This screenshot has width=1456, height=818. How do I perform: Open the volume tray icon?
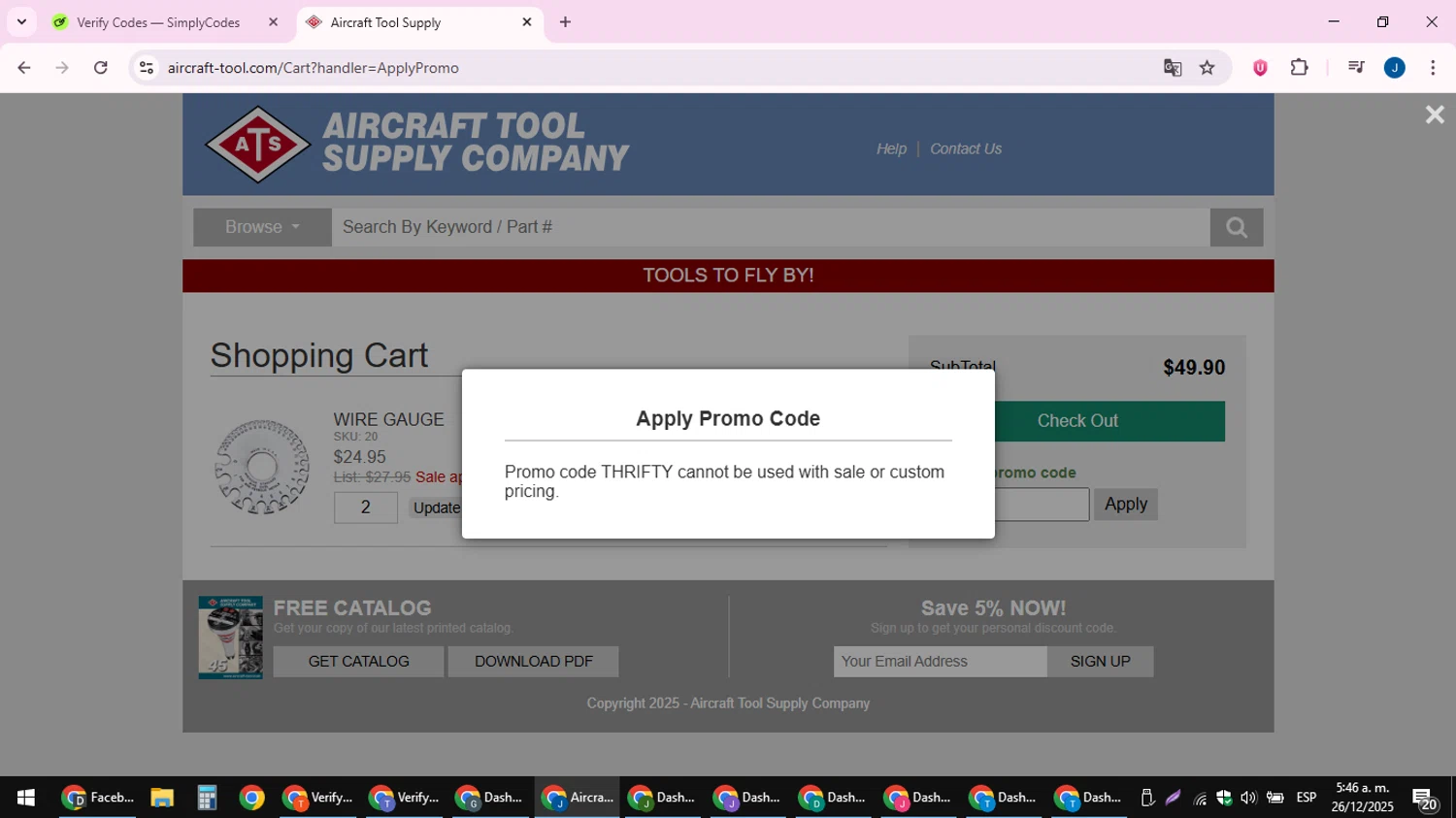tap(1248, 798)
